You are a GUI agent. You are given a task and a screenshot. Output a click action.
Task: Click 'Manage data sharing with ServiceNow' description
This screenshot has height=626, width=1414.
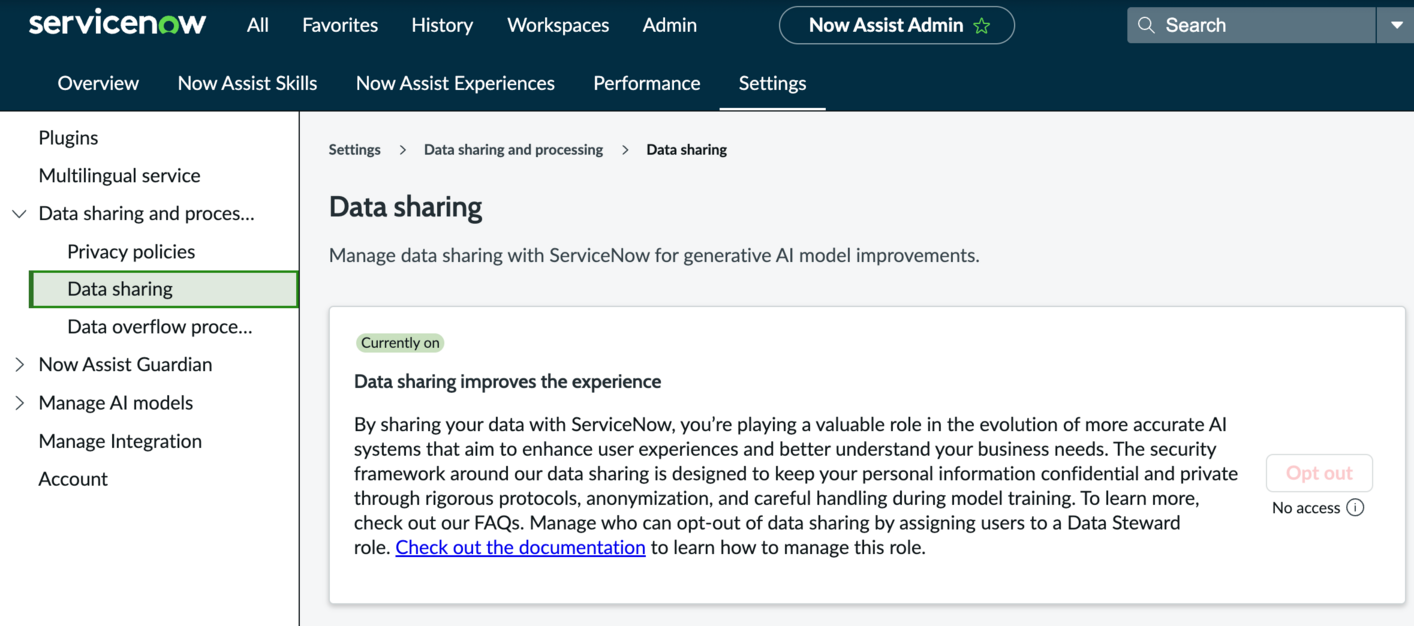click(654, 255)
